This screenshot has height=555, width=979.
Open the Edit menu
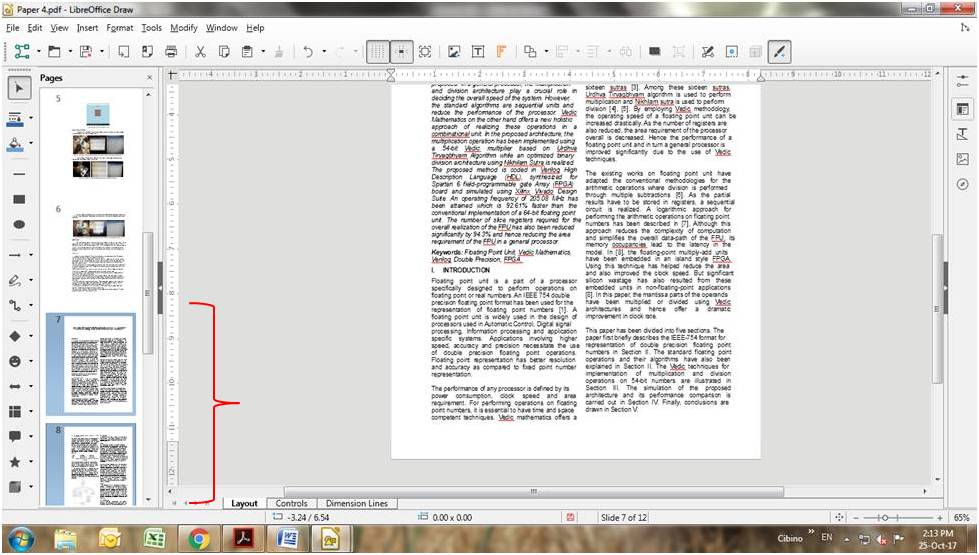[35, 28]
